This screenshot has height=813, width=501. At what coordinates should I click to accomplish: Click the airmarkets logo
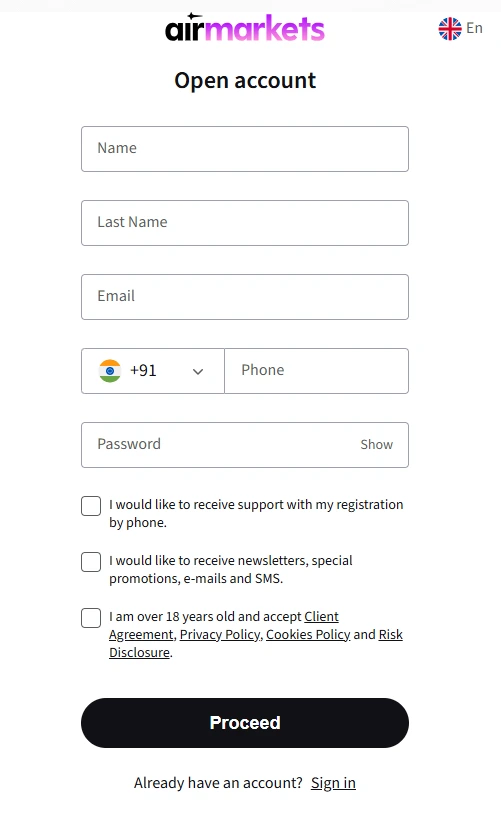click(x=245, y=28)
